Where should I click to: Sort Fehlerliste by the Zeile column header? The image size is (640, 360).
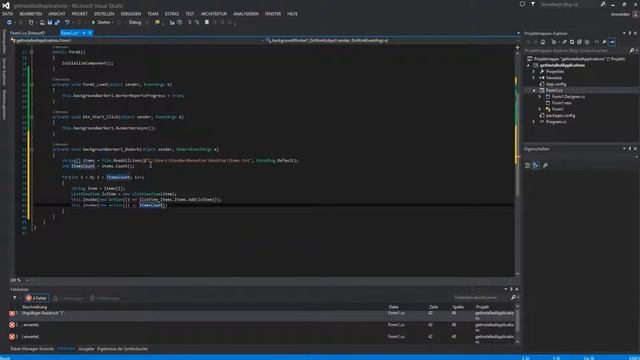433,307
